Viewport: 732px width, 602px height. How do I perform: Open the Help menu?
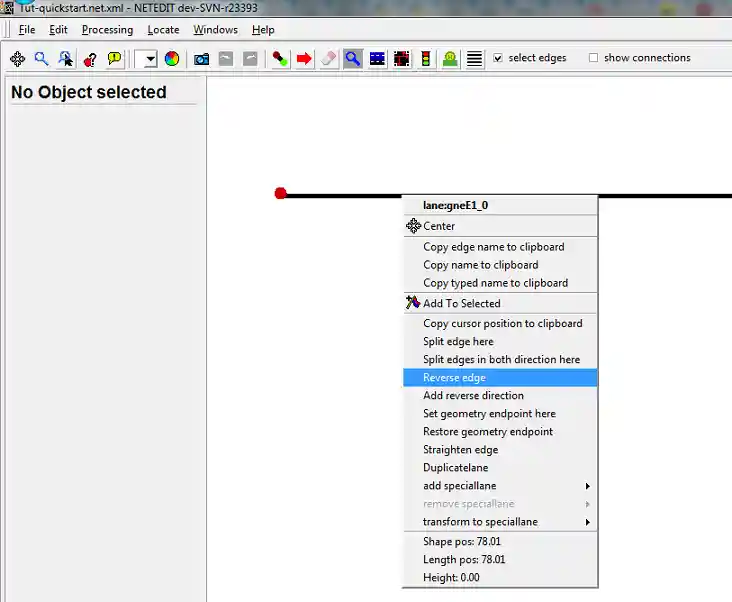pos(263,30)
